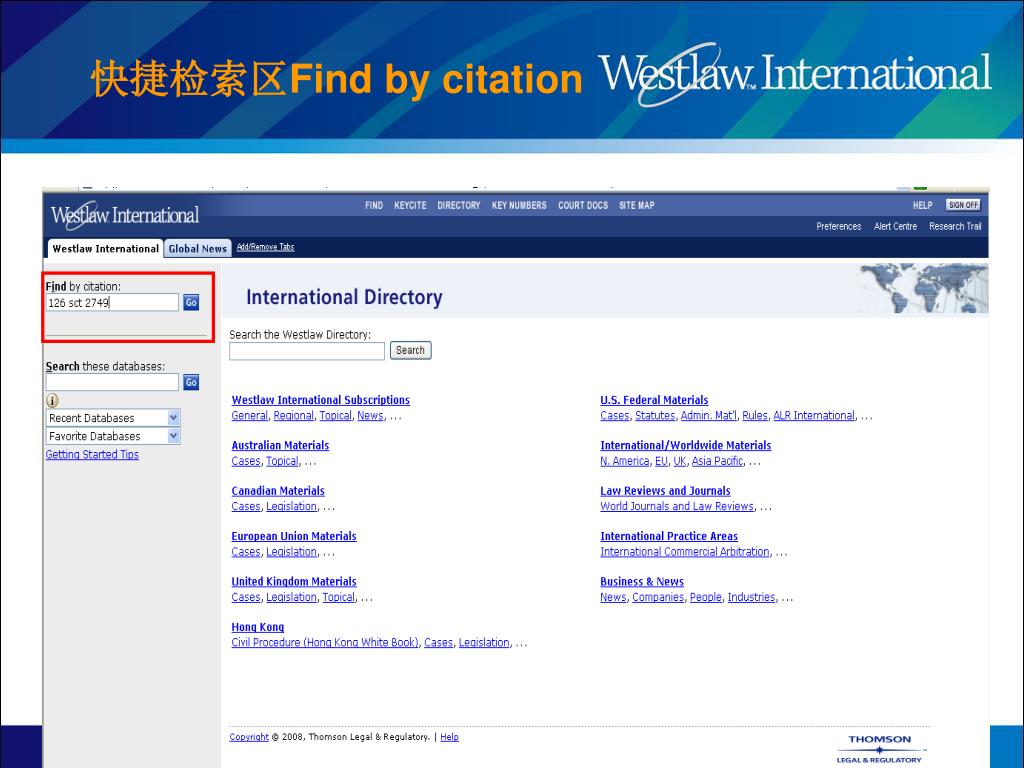Open International/Worldwide Materials link

[686, 445]
